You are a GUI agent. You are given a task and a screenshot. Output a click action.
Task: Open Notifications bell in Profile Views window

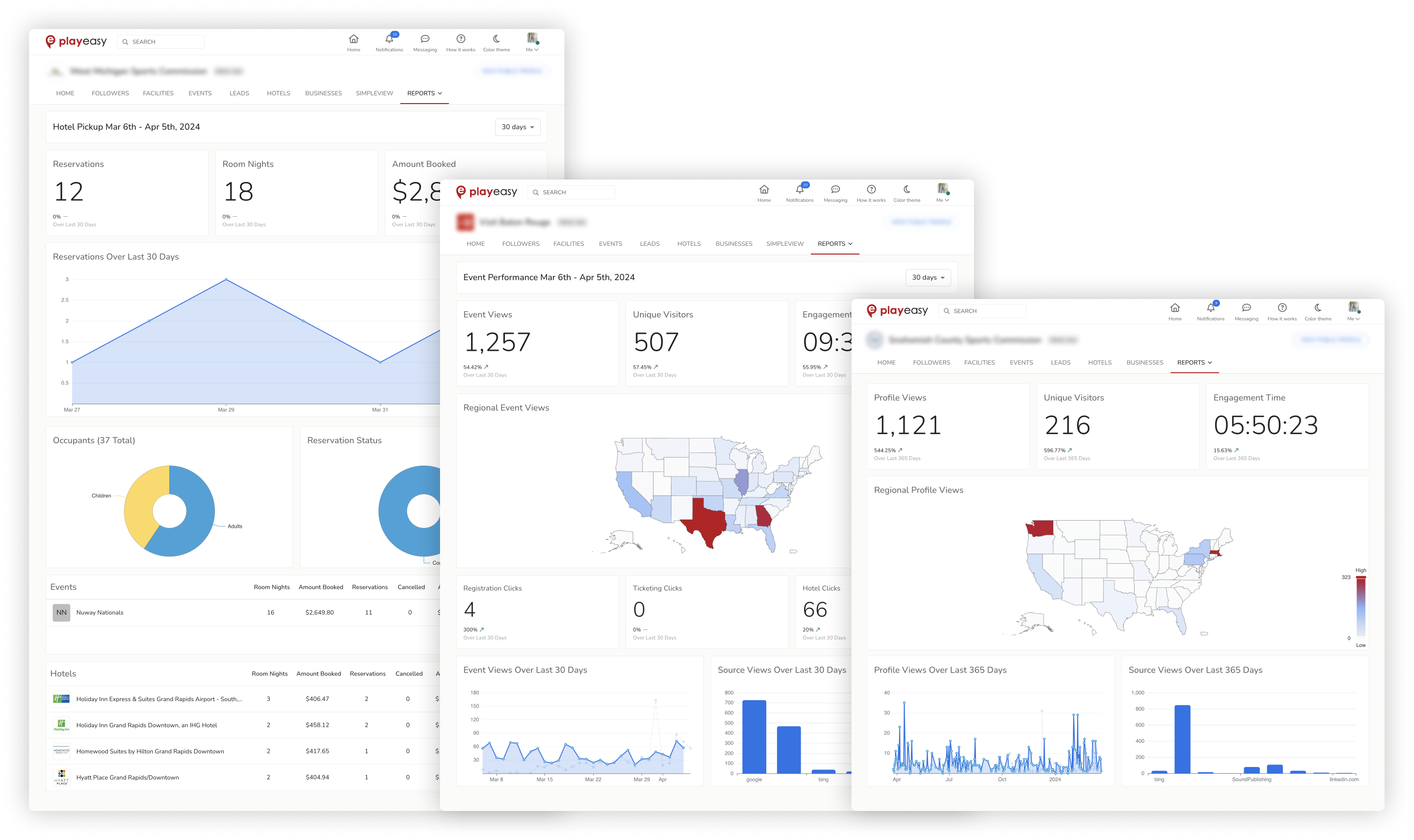click(1211, 308)
